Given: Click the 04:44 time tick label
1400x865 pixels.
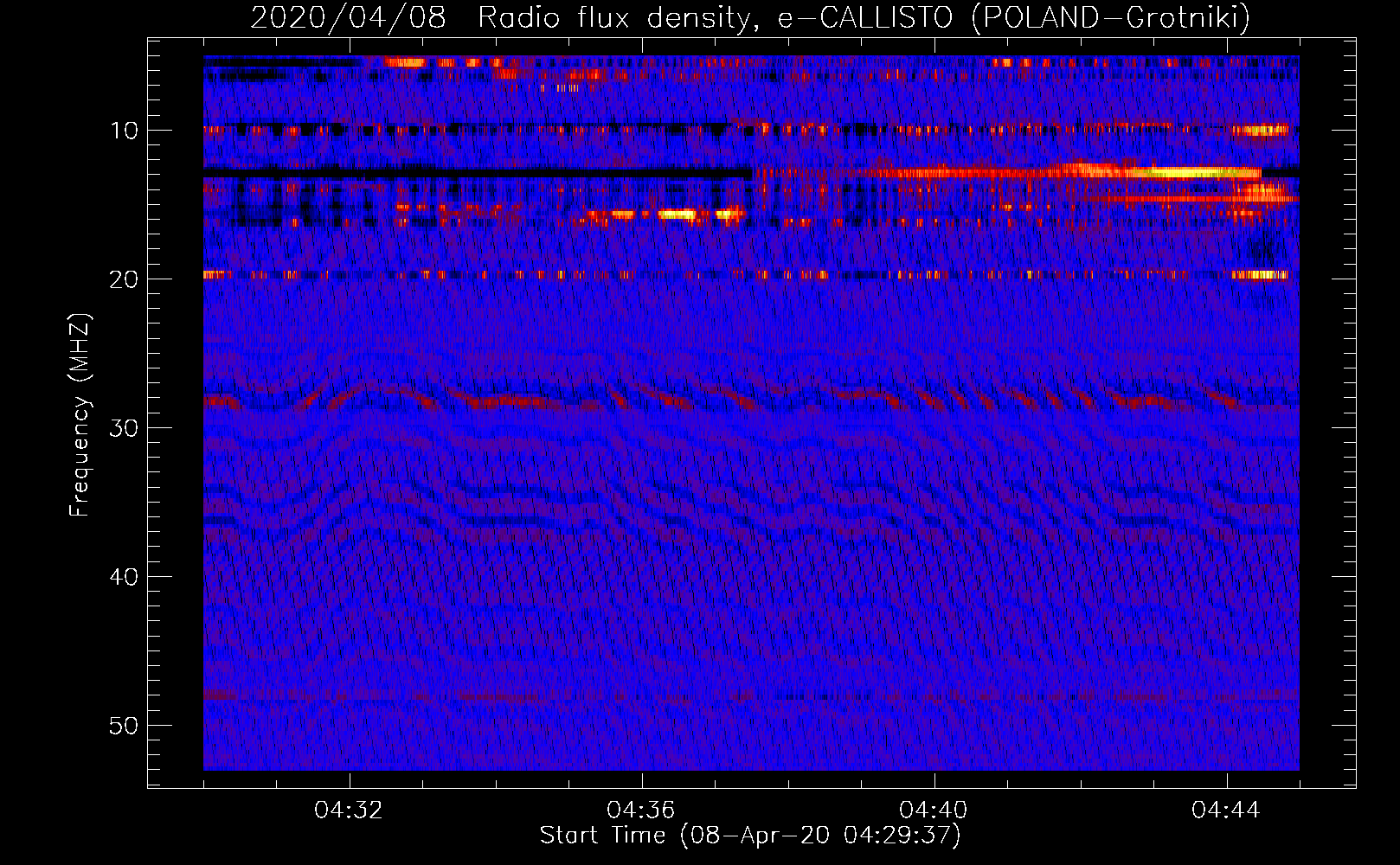Looking at the screenshot, I should [x=1226, y=811].
